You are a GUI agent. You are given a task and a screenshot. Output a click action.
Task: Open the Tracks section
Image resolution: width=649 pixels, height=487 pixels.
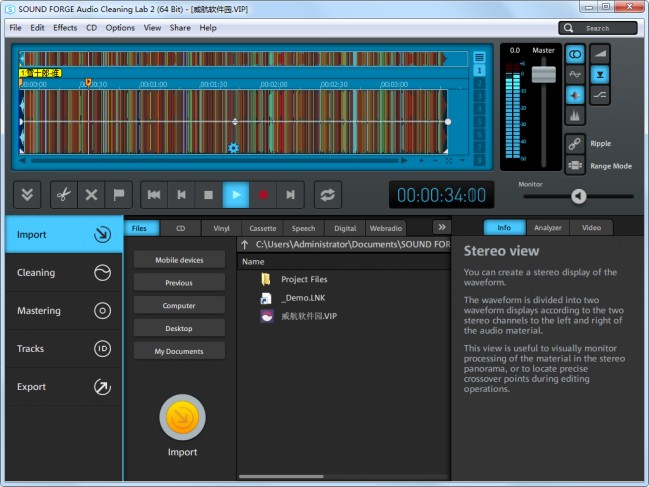coord(64,349)
